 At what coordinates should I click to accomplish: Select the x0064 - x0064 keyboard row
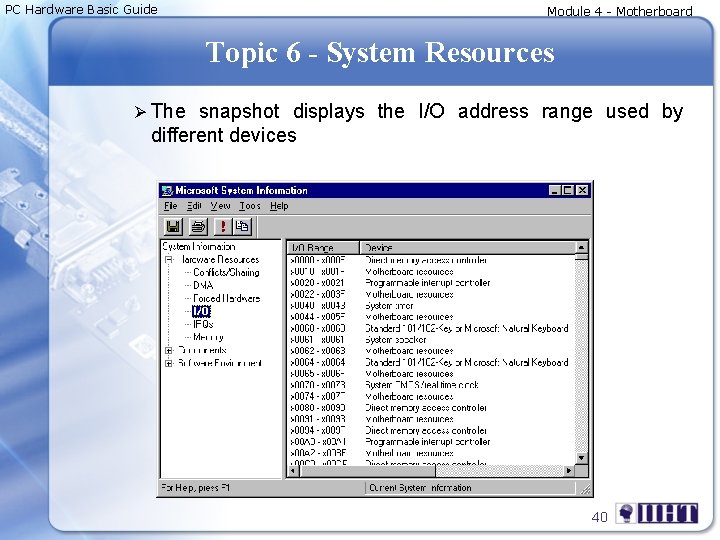(431, 362)
